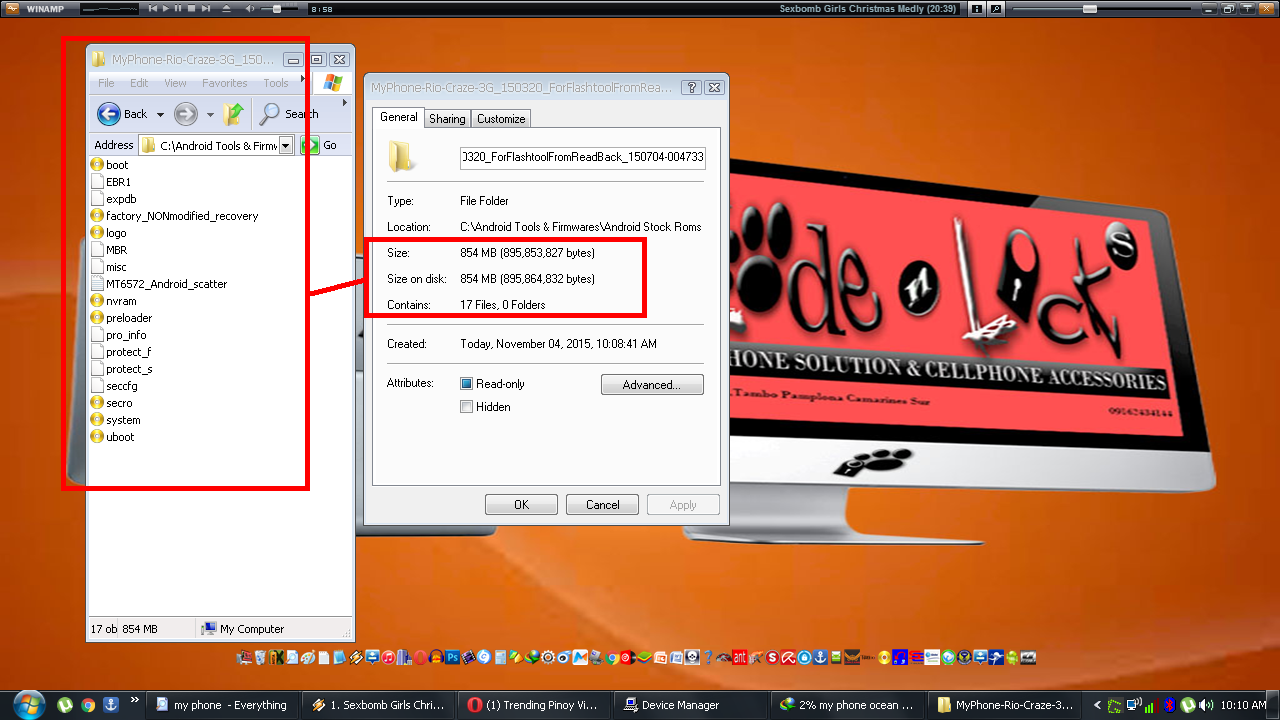Image resolution: width=1280 pixels, height=720 pixels.
Task: Adjust the Winamp volume slider
Action: 278,9
